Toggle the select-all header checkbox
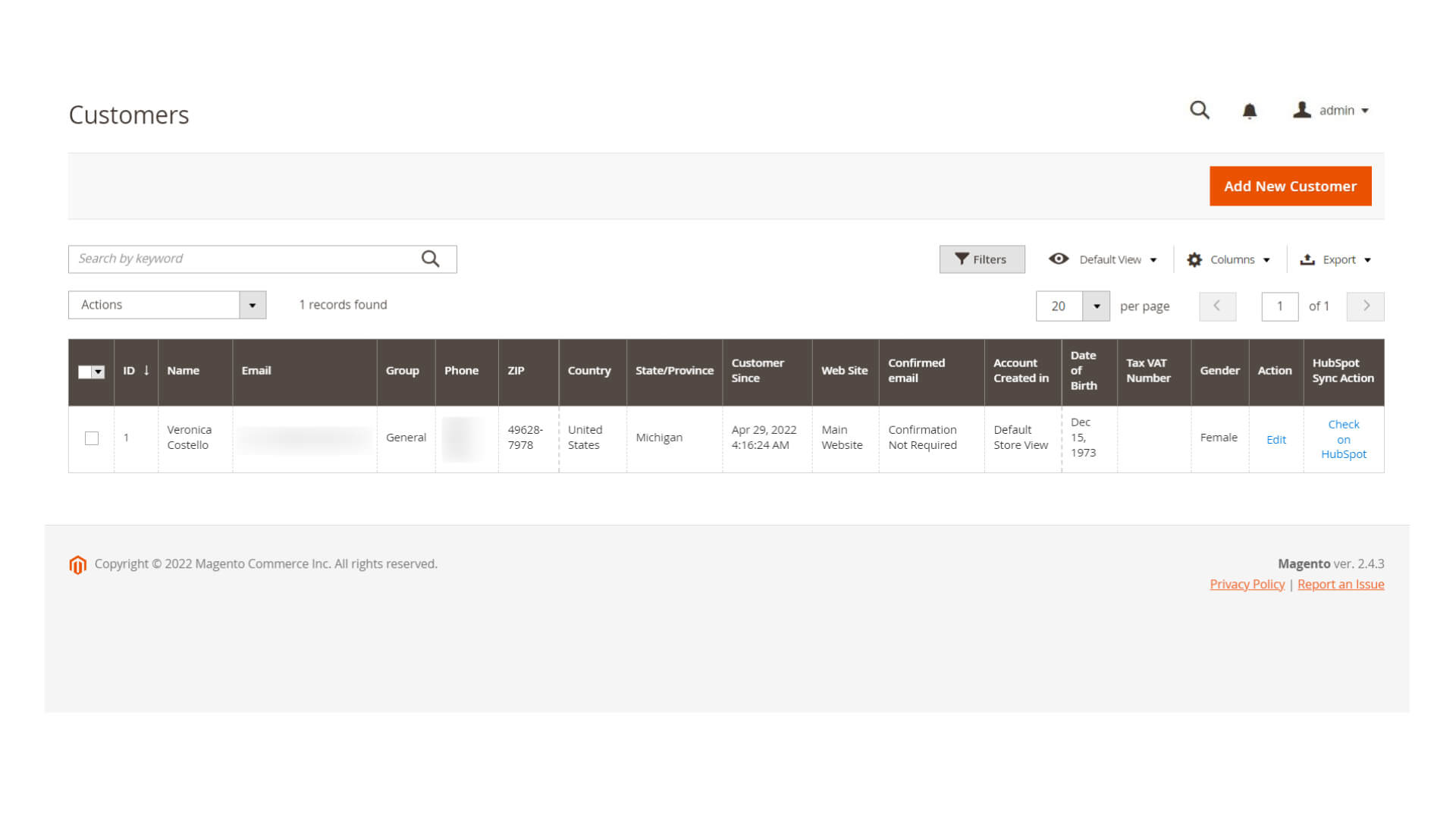The width and height of the screenshot is (1456, 819). coord(84,372)
